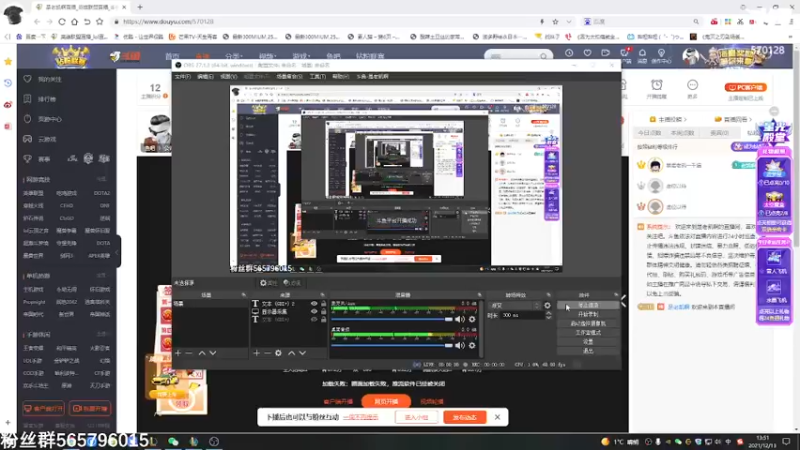Go to browser home page icon
This screenshot has height=450, width=800.
click(74, 21)
